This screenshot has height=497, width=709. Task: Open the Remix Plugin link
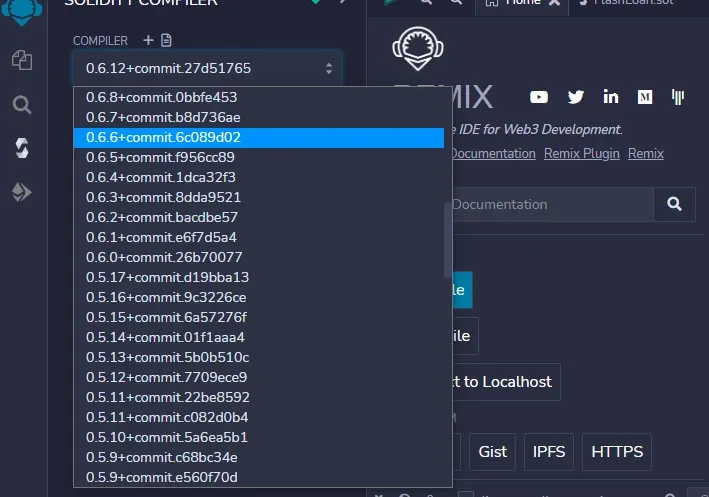click(x=581, y=154)
